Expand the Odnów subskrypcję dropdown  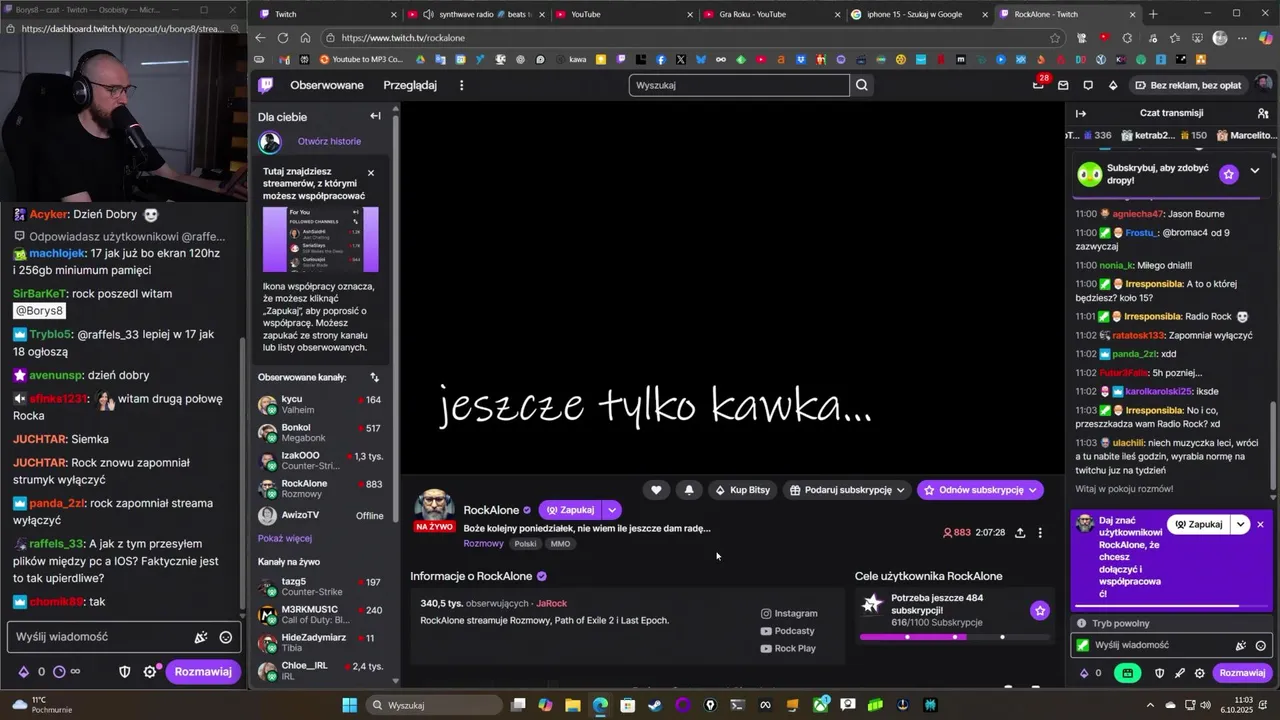pyautogui.click(x=1033, y=490)
